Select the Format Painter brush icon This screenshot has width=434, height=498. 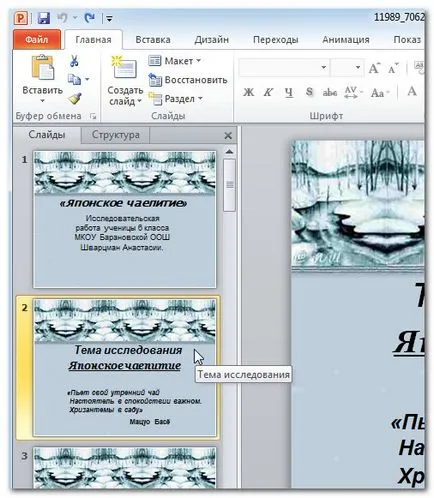click(75, 98)
